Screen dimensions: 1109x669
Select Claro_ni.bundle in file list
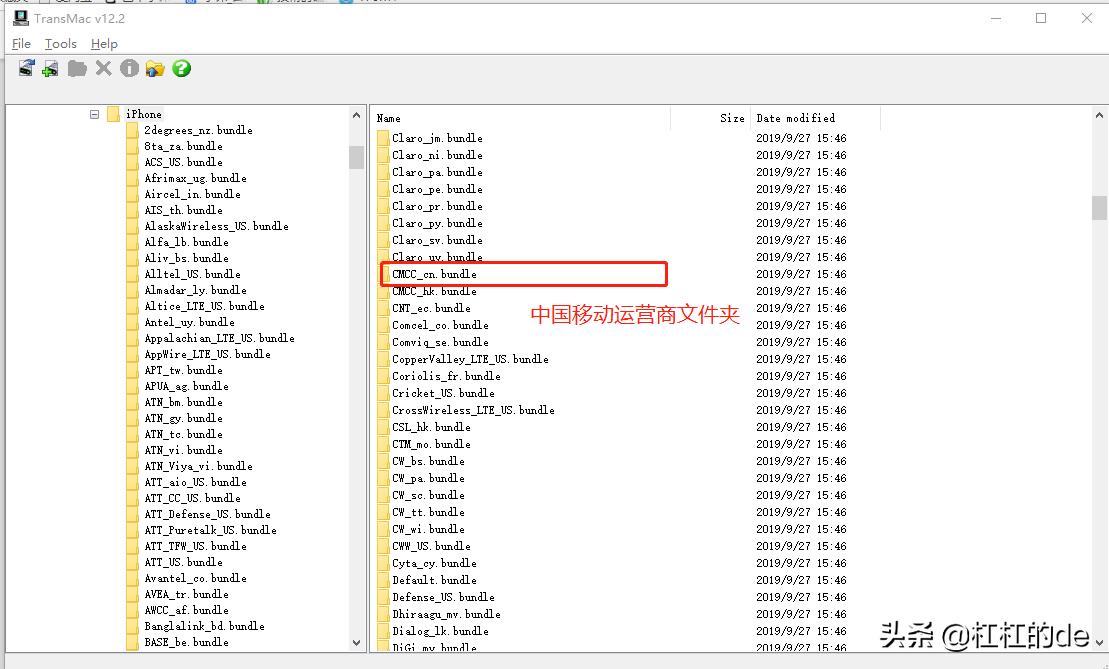(x=437, y=155)
